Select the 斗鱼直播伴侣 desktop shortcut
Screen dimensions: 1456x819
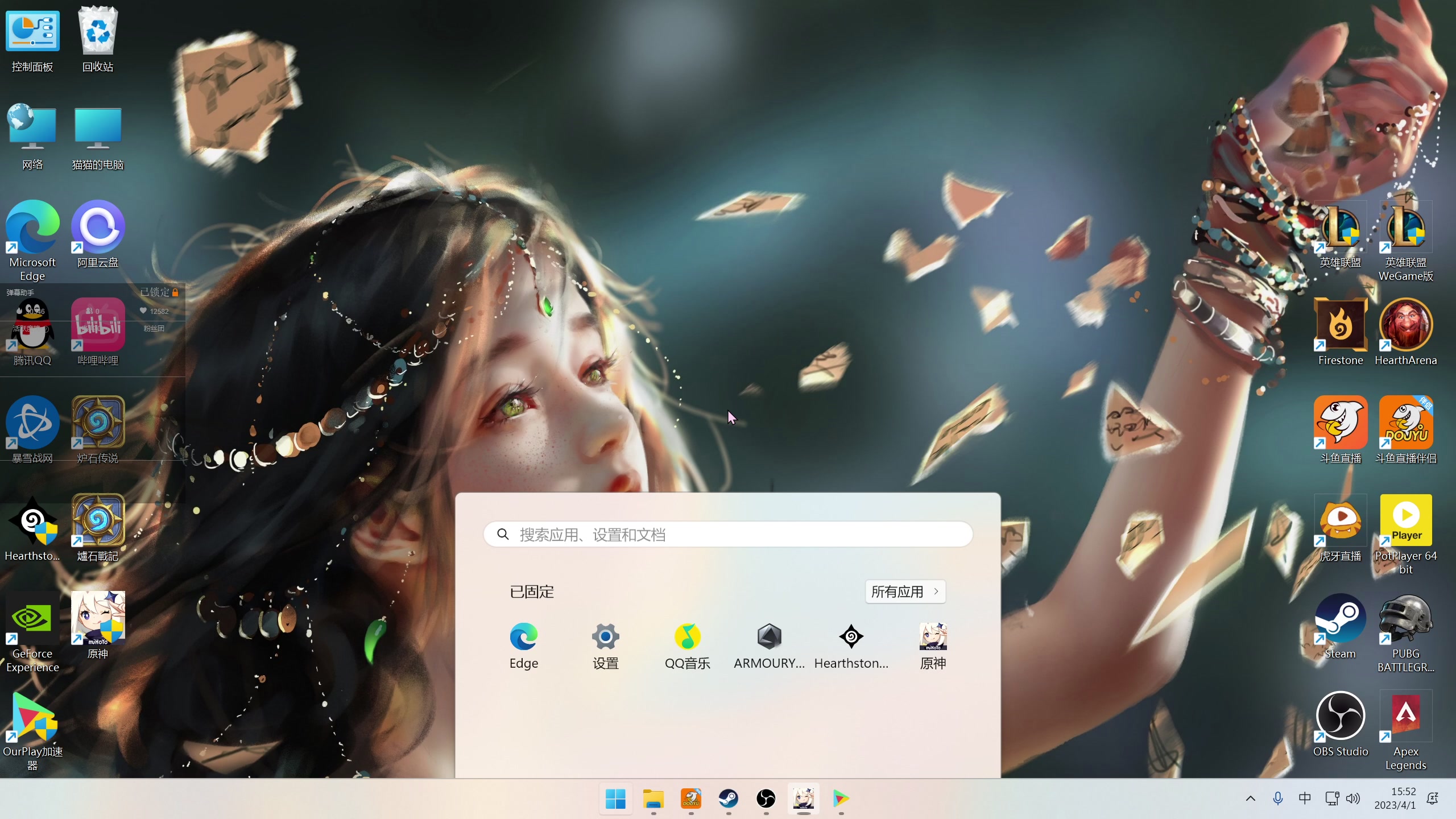tap(1406, 431)
